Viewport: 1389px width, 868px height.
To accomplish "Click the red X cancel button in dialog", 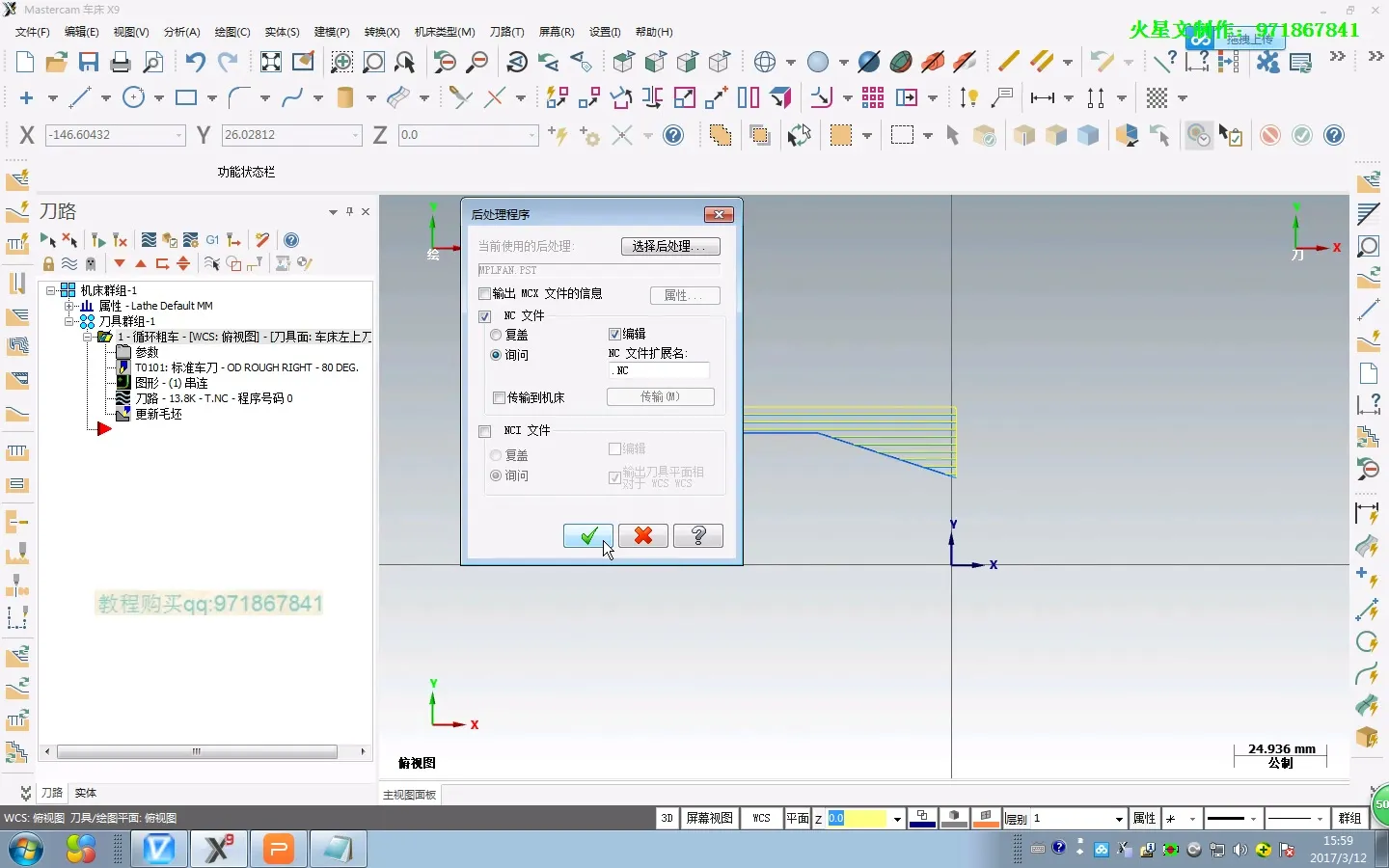I will pos(643,535).
